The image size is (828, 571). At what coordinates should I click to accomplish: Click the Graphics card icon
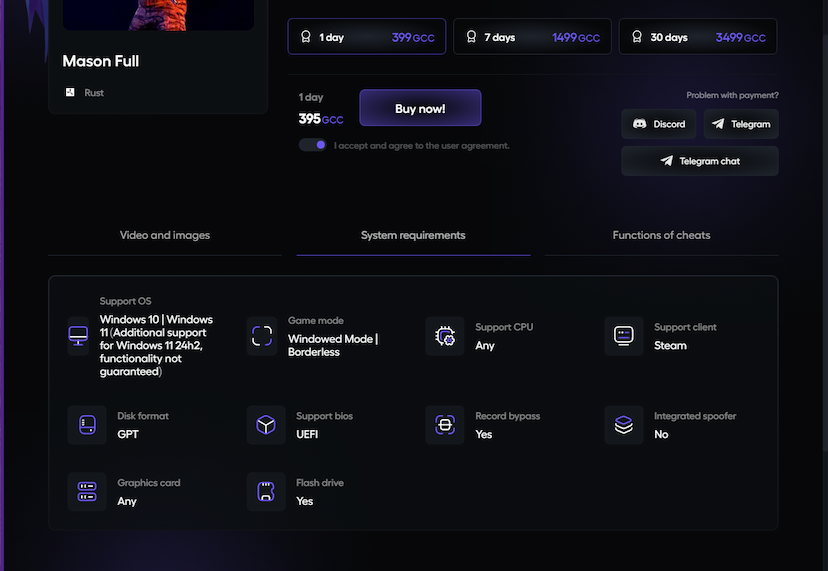(x=87, y=492)
